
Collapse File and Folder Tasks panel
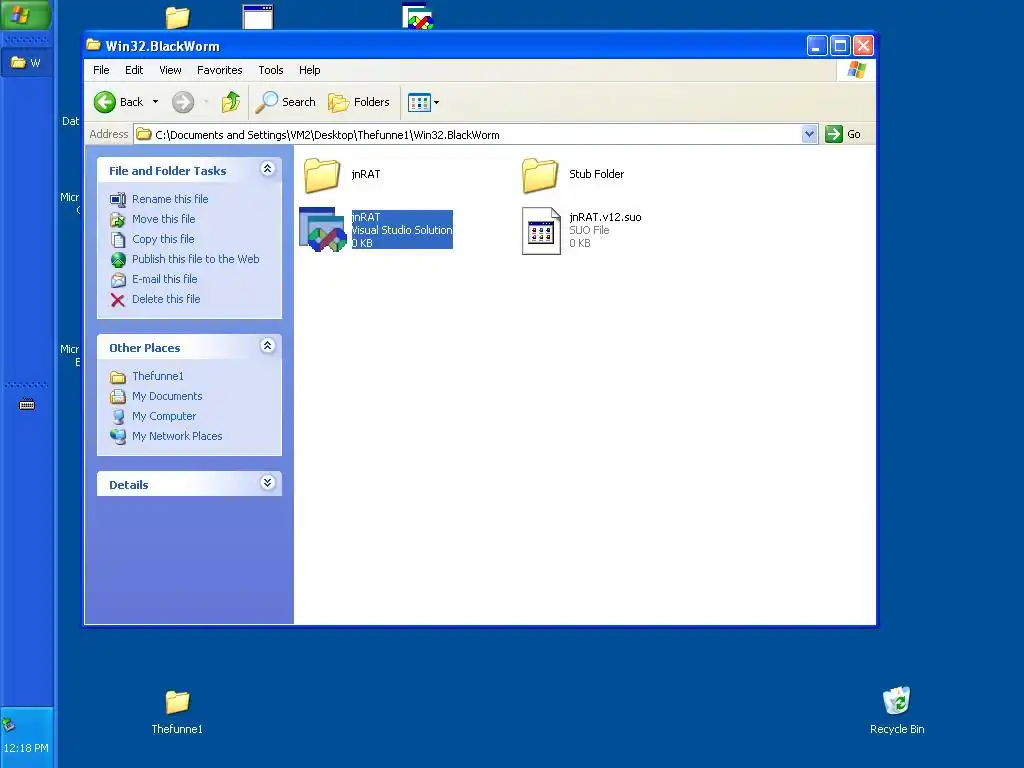pos(267,169)
